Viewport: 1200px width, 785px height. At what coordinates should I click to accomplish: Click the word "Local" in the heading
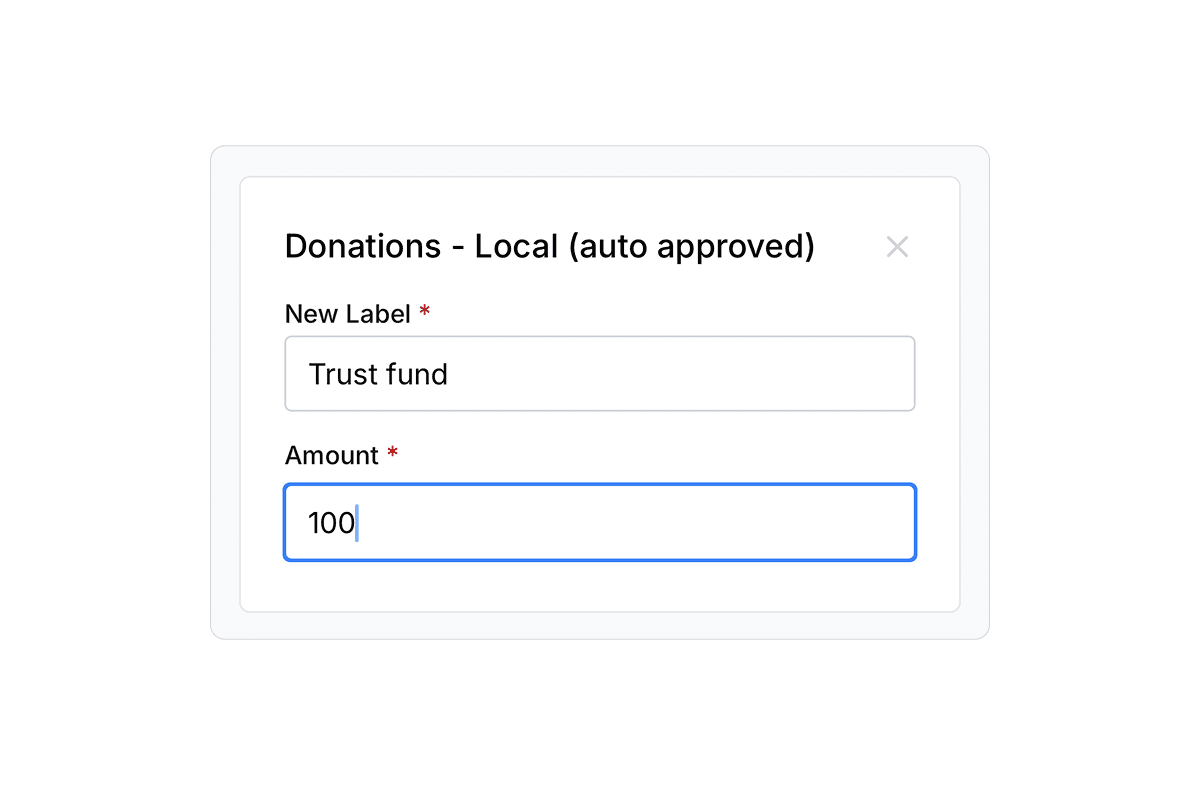(516, 246)
